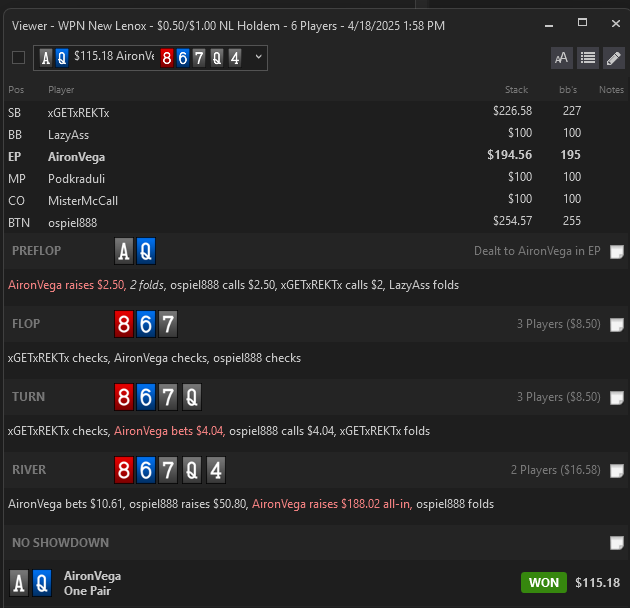The width and height of the screenshot is (630, 608).
Task: Click the bb's column header
Action: [568, 90]
